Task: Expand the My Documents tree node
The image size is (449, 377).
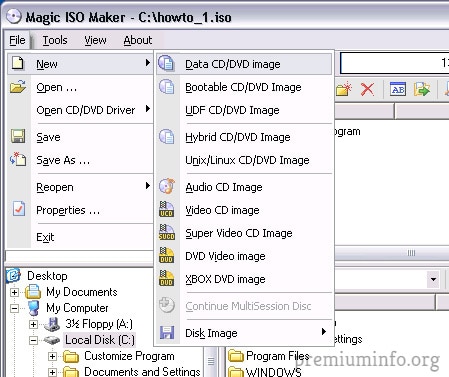Action: tap(14, 292)
